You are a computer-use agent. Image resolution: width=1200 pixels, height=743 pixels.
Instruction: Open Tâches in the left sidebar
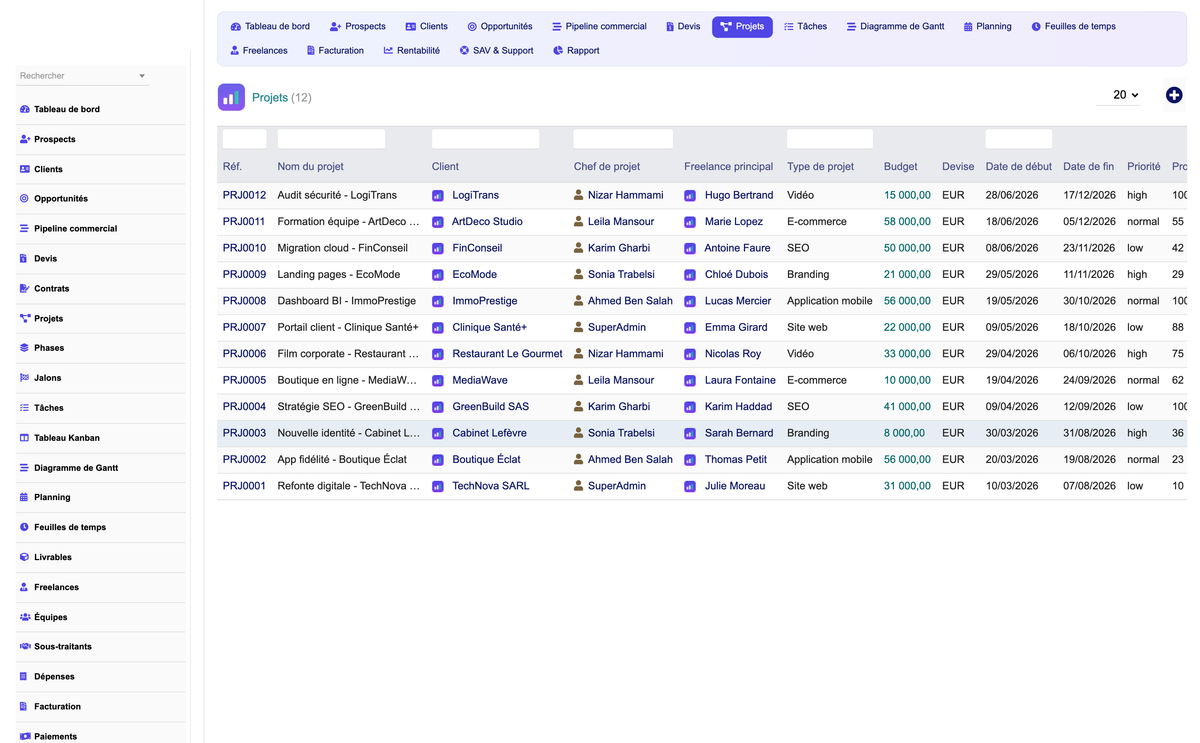pos(48,408)
